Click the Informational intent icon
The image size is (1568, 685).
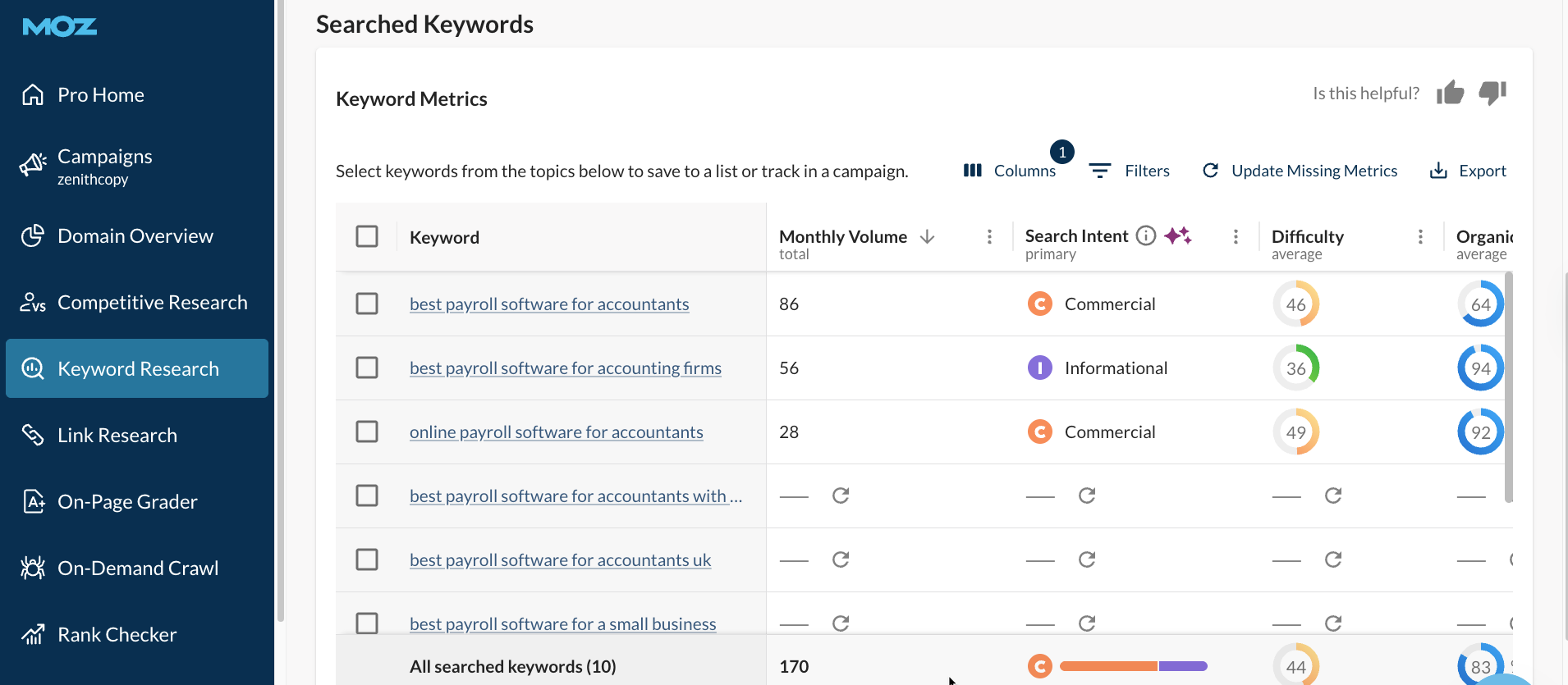(x=1040, y=368)
